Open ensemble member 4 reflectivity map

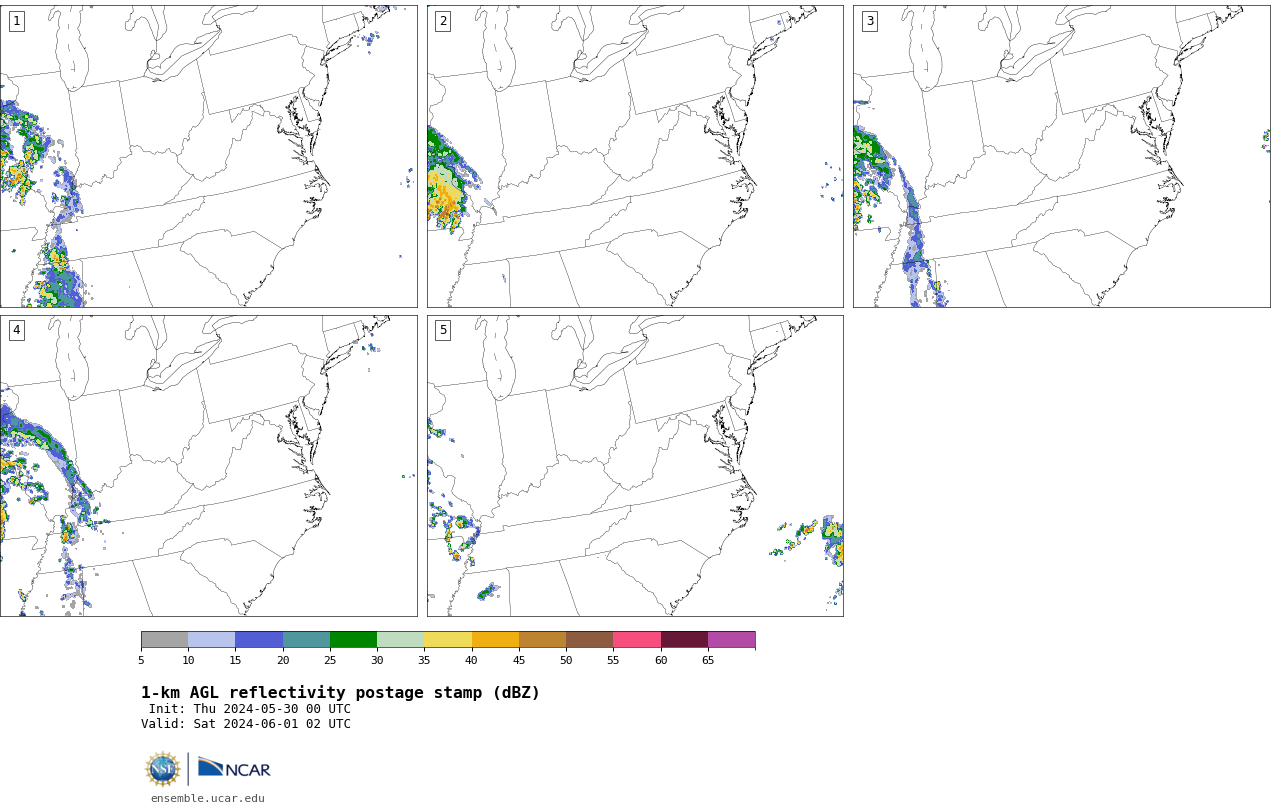208,466
